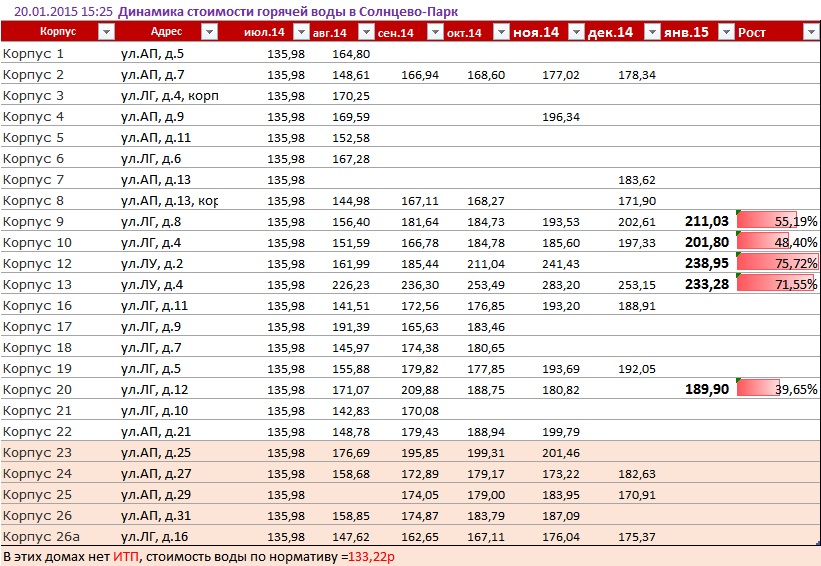This screenshot has height=566, width=821.
Task: Click value 226,23 in Корпус 13 row
Action: 351,284
